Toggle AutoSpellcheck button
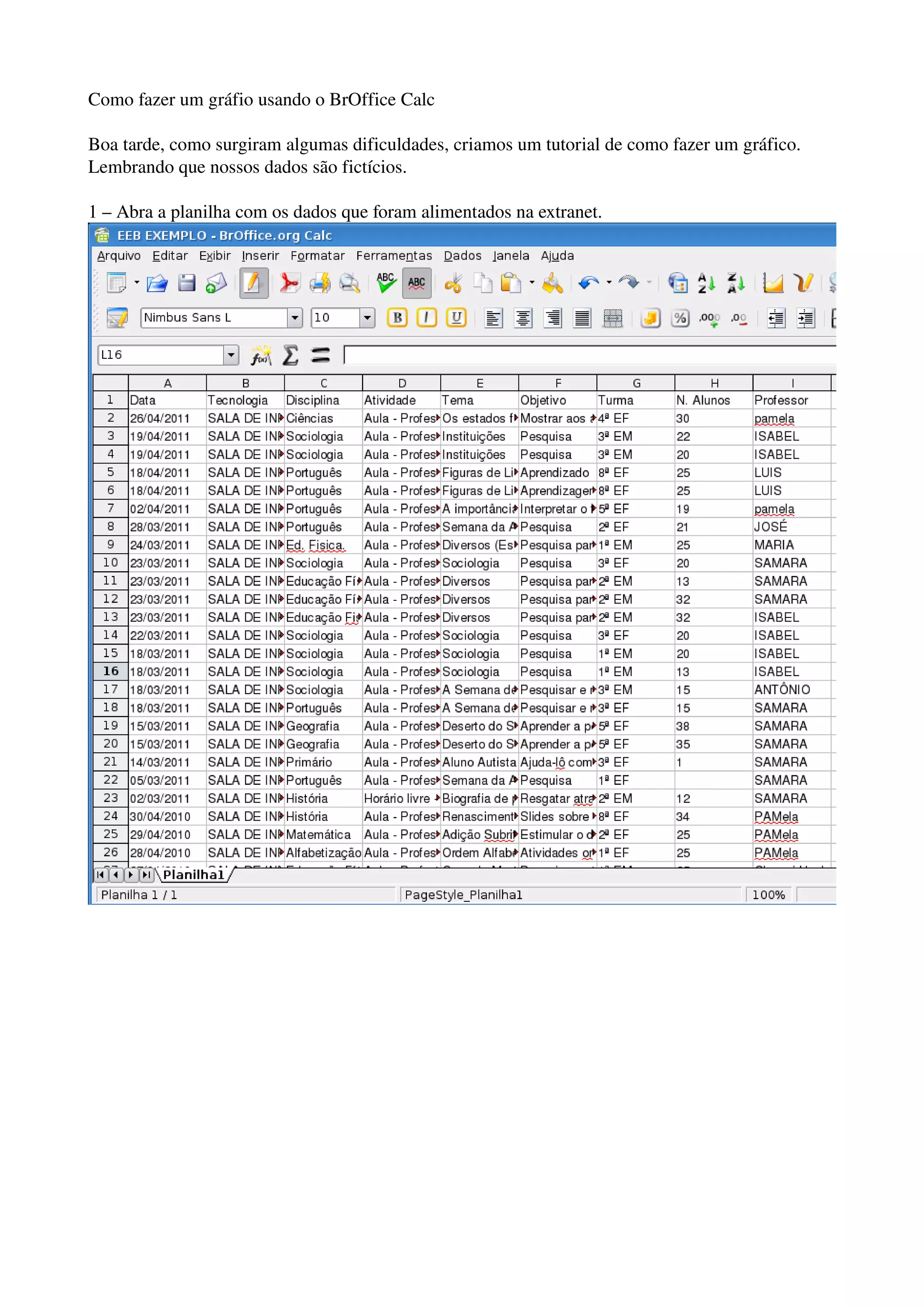Viewport: 924px width, 1308px height. pos(416,283)
